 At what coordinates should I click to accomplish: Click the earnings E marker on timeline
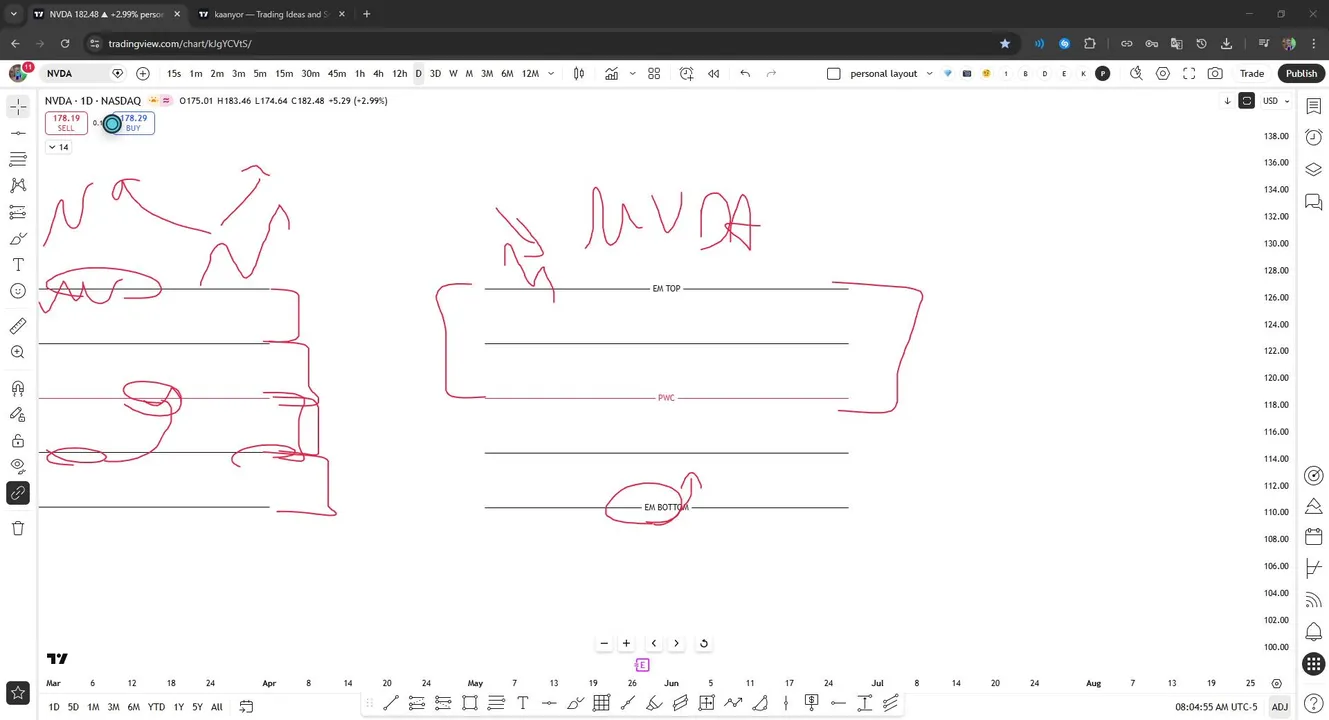(642, 665)
